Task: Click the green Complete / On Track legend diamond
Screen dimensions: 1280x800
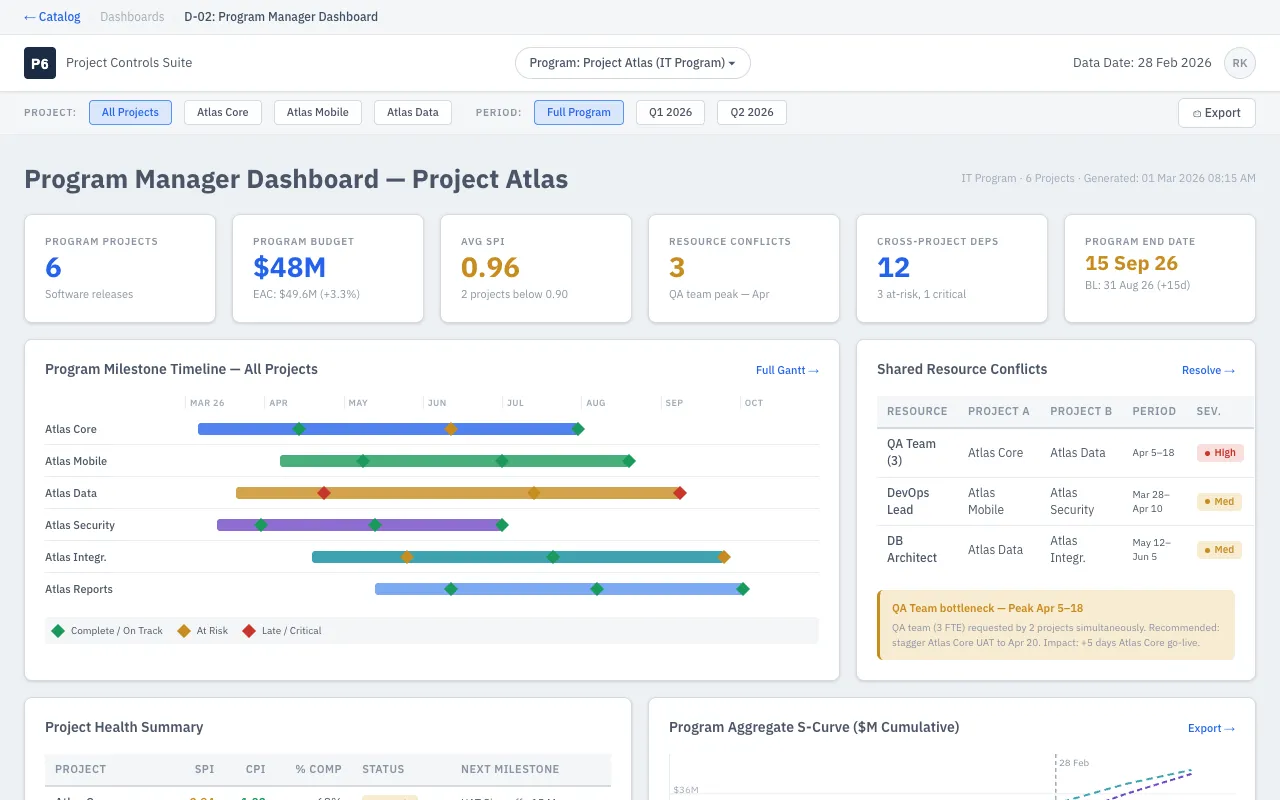Action: 59,631
